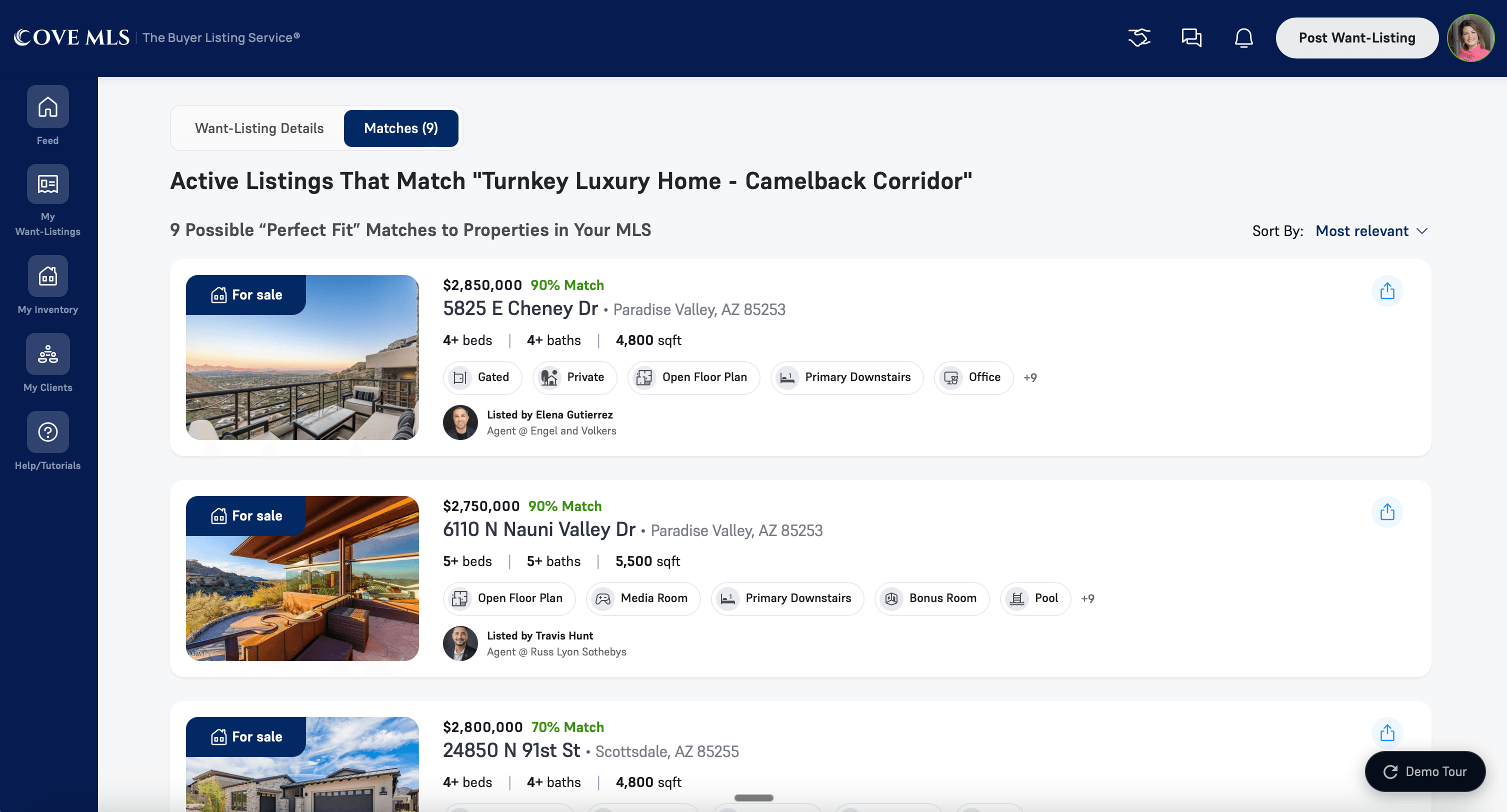This screenshot has height=812, width=1507.
Task: Click Agent @ Russ Lyon Sothebys text
Action: coord(556,652)
